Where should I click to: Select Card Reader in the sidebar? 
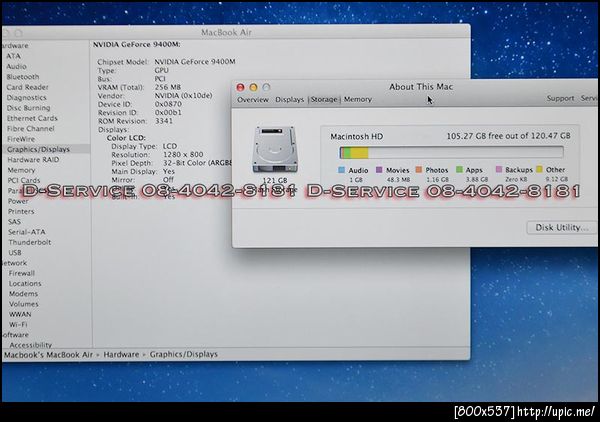(27, 87)
